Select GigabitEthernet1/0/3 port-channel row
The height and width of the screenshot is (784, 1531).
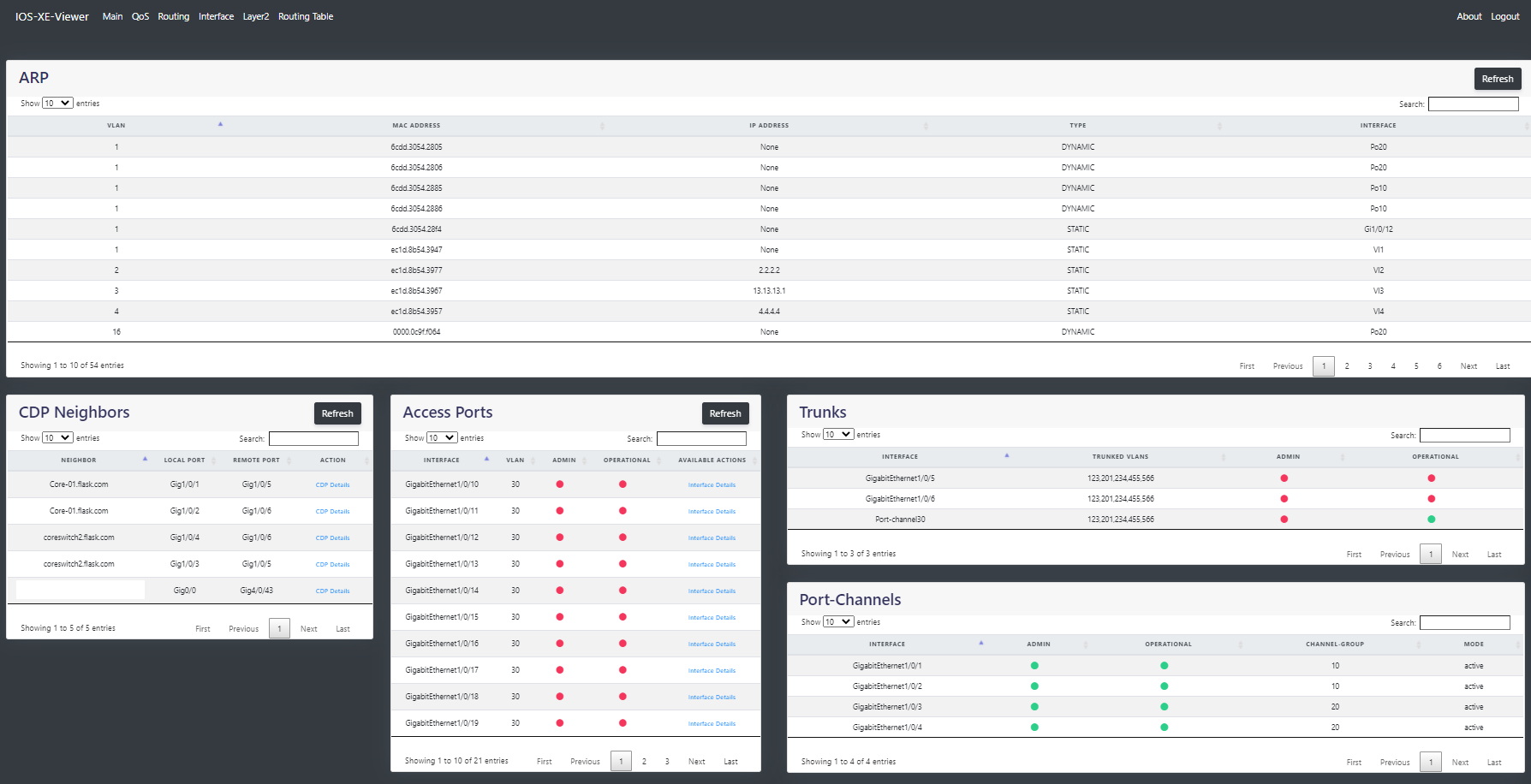(1155, 707)
